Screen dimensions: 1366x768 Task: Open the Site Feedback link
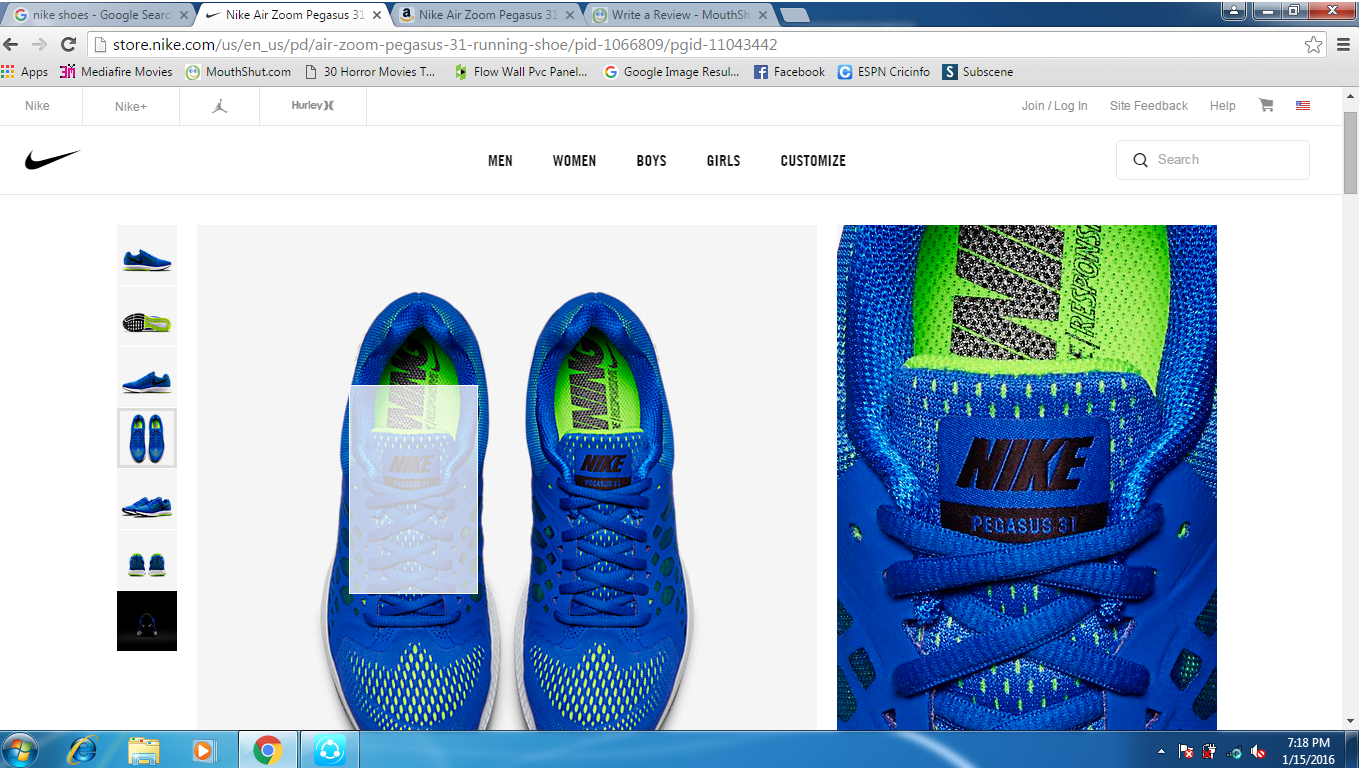pyautogui.click(x=1148, y=106)
